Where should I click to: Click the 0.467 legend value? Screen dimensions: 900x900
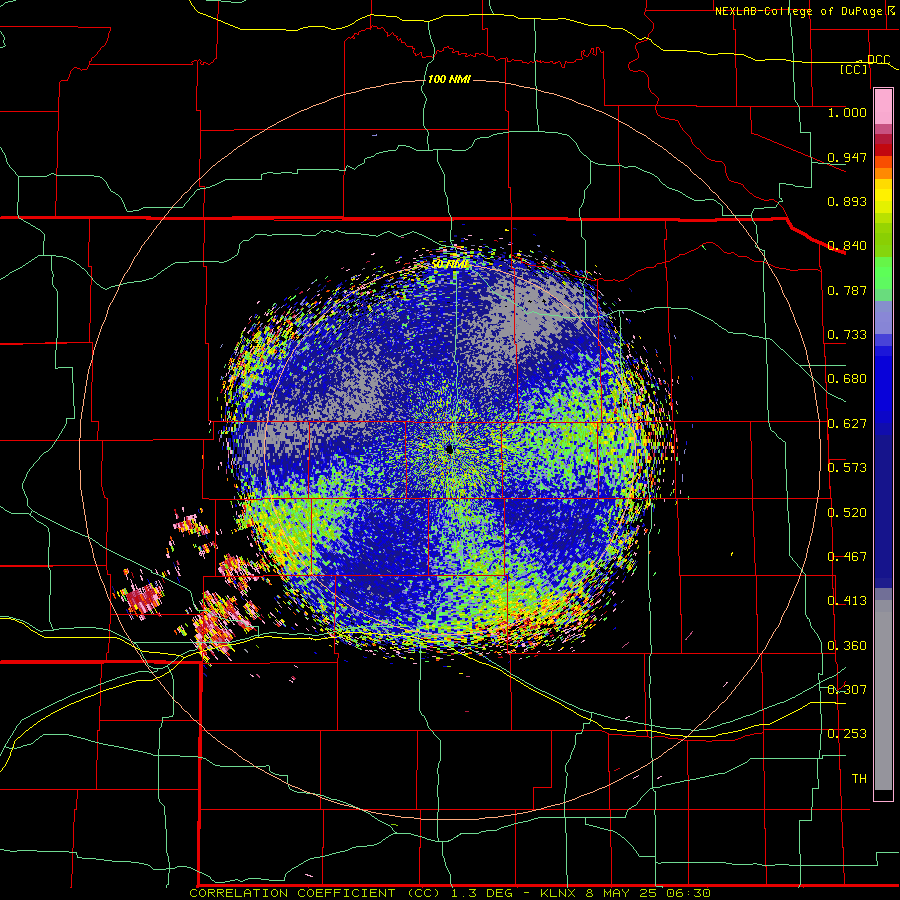coord(847,557)
